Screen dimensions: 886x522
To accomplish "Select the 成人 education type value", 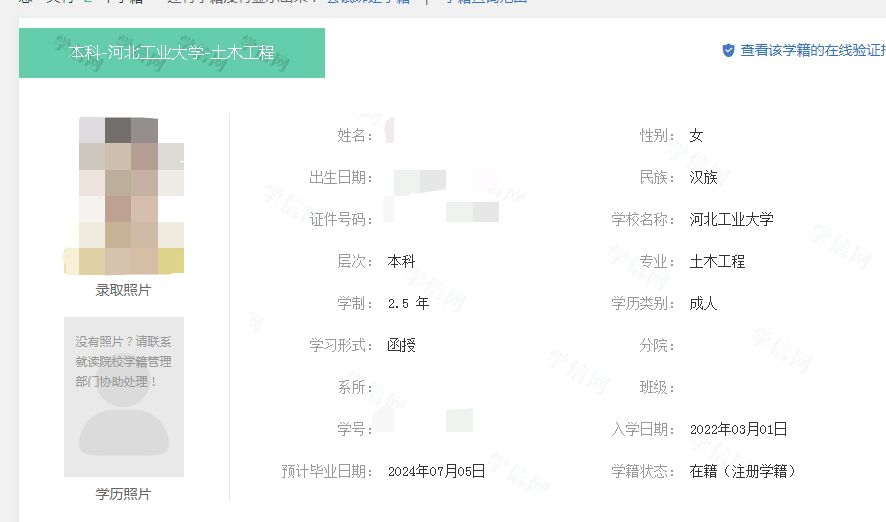I will pyautogui.click(x=703, y=303).
